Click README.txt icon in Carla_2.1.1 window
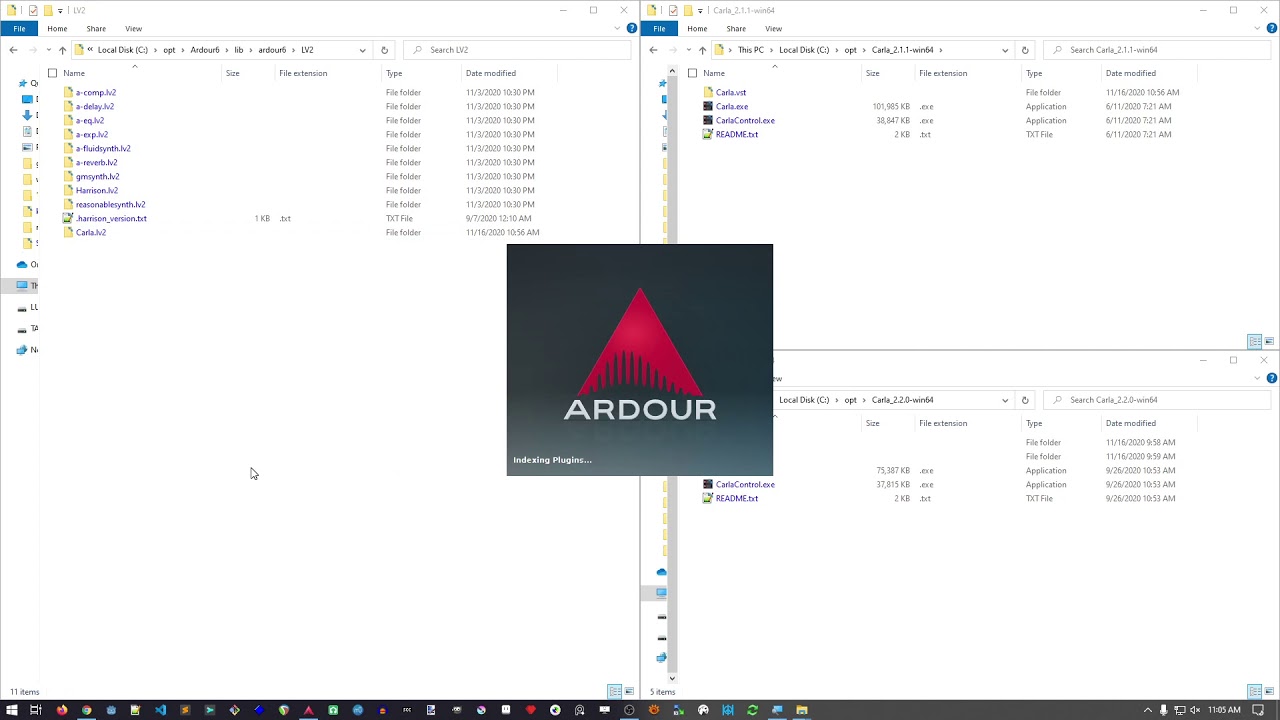Viewport: 1280px width, 720px height. point(708,134)
